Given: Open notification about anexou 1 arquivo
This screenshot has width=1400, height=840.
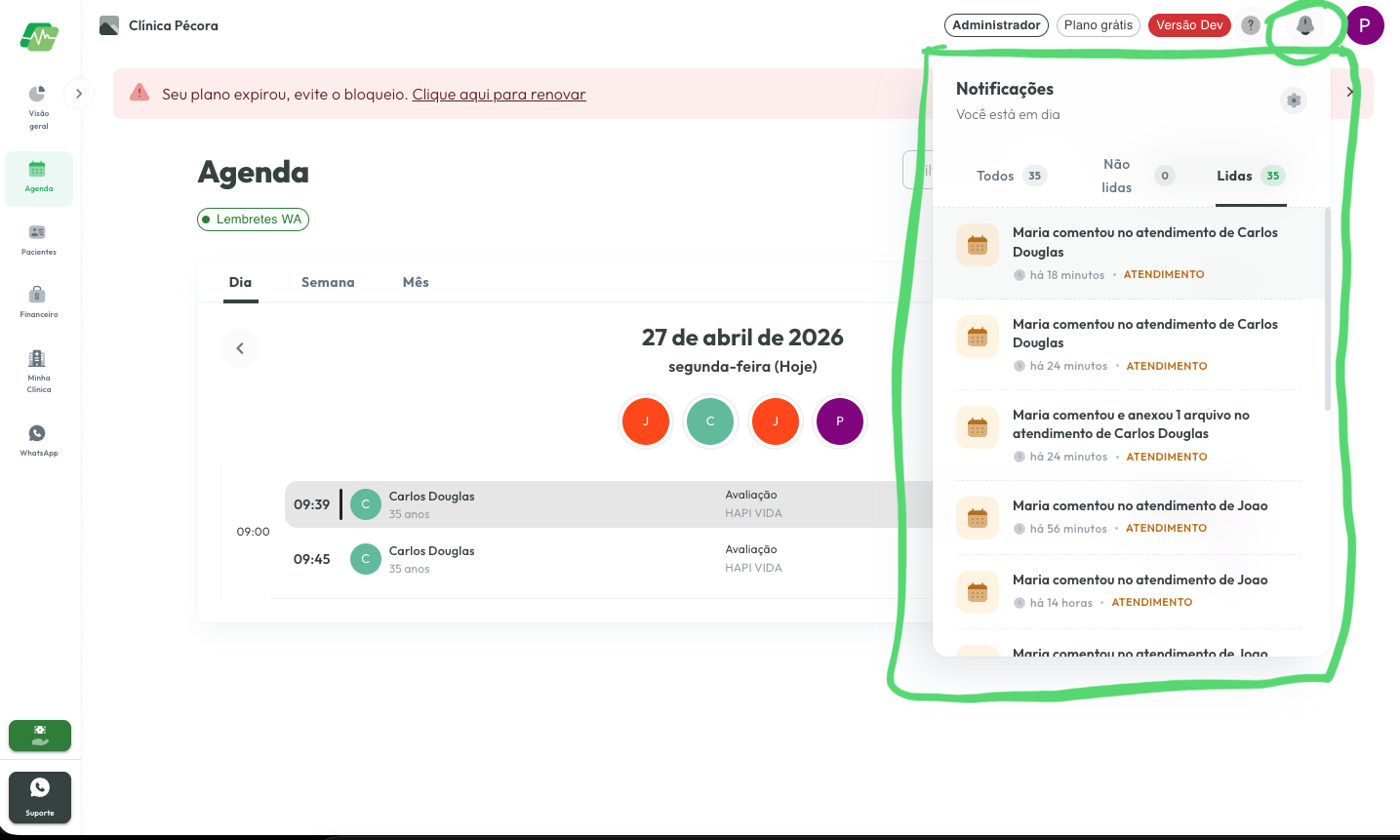Looking at the screenshot, I should pyautogui.click(x=1129, y=435).
